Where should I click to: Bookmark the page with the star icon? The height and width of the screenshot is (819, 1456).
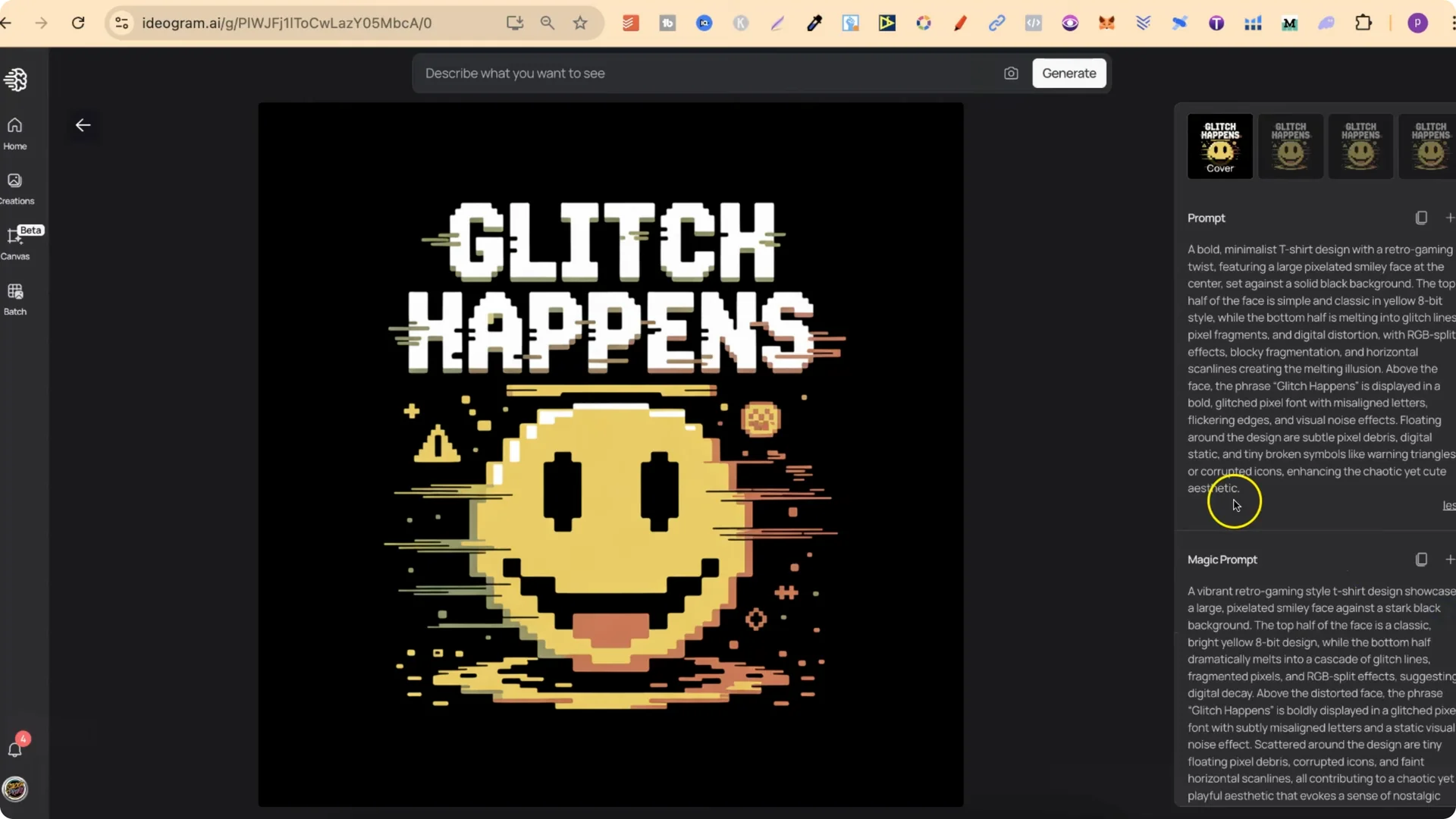580,23
